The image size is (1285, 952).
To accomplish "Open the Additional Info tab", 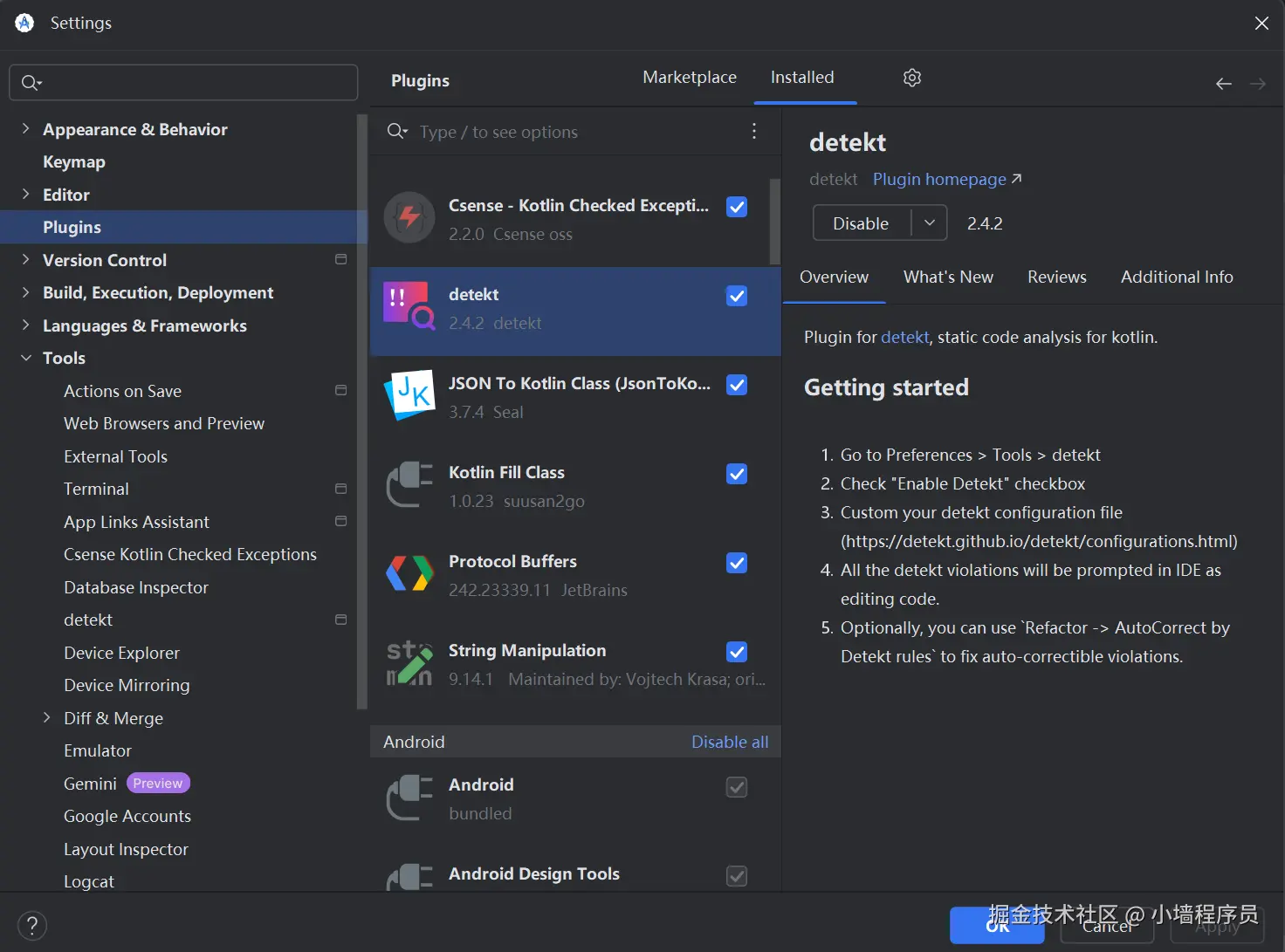I will pos(1177,277).
